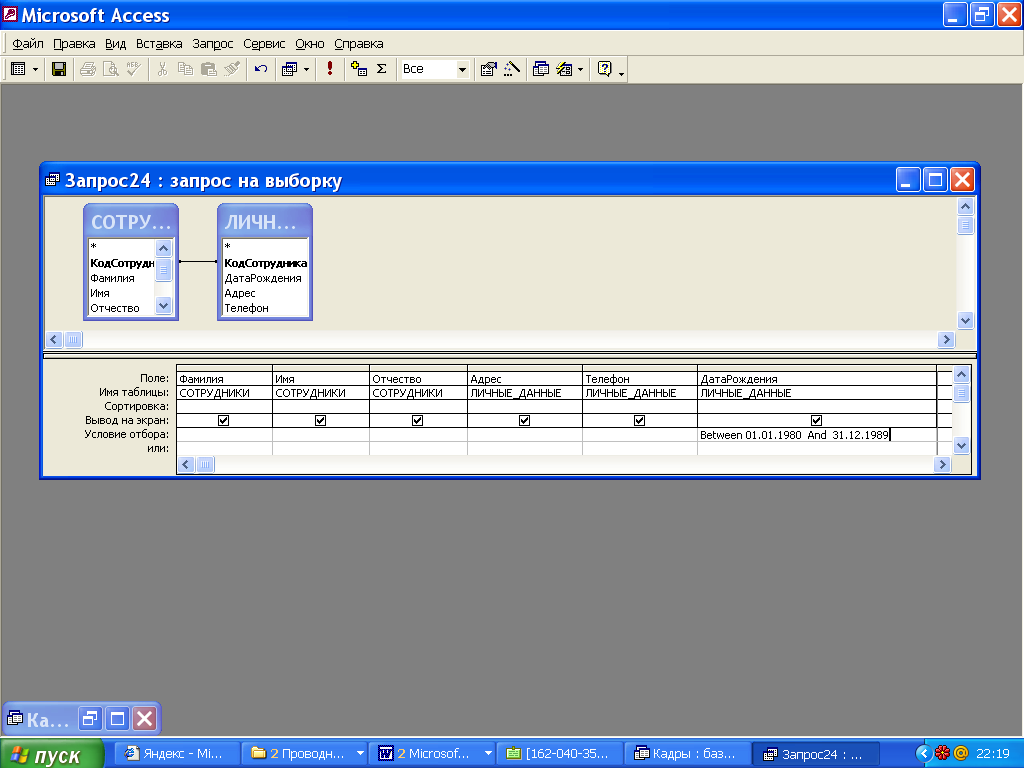Click the Between criteria cell for ДатаРождения

[x=817, y=435]
